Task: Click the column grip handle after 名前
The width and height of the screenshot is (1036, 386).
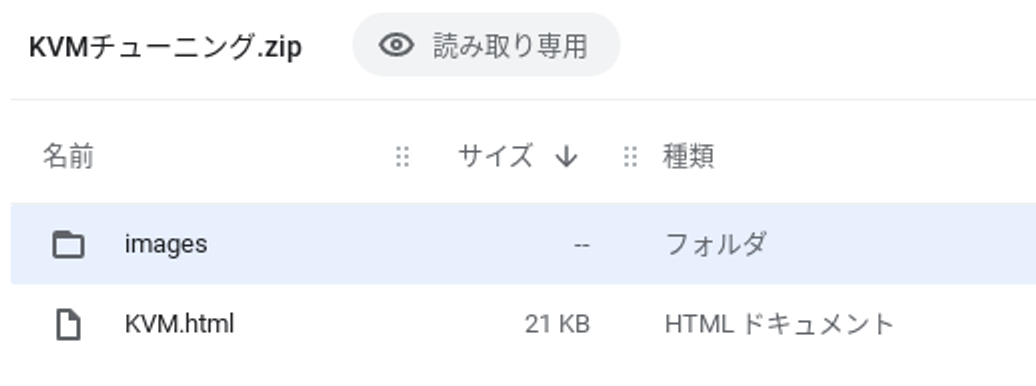Action: (402, 157)
